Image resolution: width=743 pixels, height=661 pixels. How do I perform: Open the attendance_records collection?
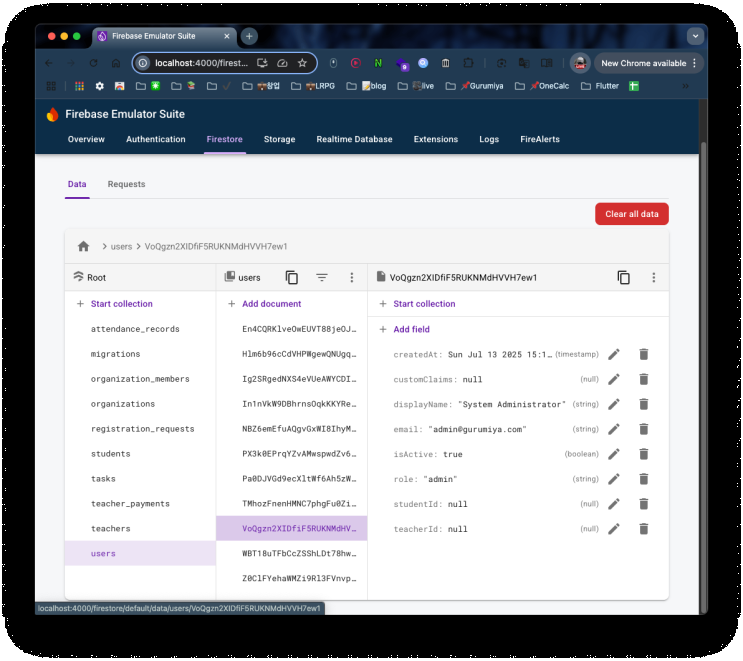(x=140, y=329)
